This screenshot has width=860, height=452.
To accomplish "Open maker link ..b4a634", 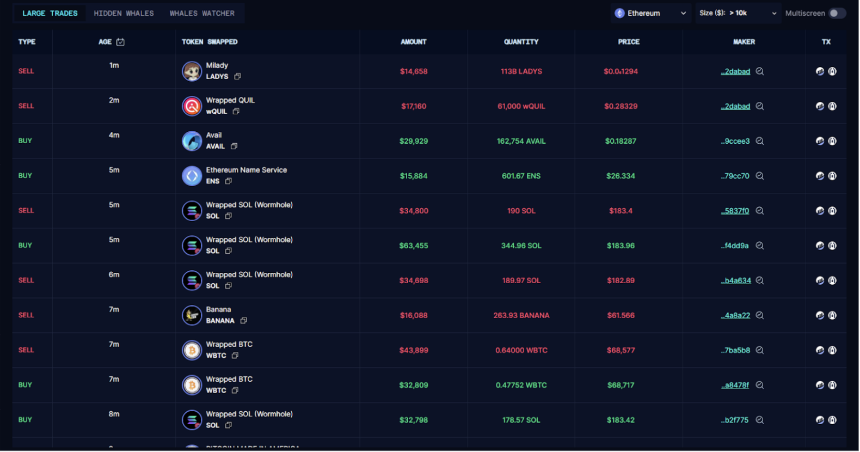I will [736, 280].
